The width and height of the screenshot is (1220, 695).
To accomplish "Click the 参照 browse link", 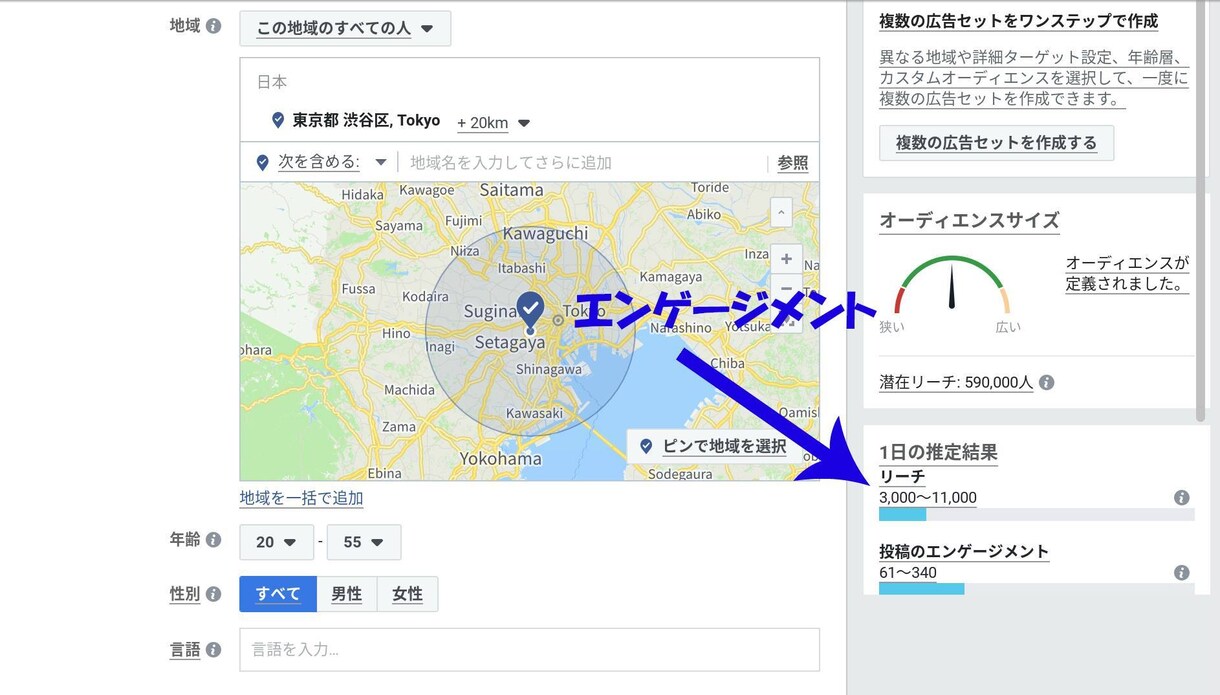I will click(793, 163).
